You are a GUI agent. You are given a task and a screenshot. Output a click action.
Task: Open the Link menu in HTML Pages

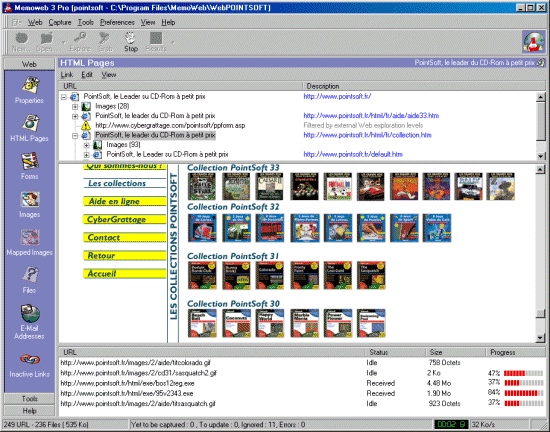point(67,75)
